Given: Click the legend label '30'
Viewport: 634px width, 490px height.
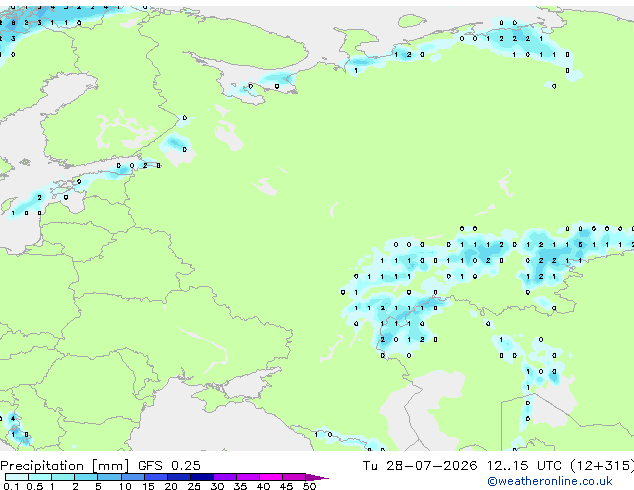Looking at the screenshot, I should (x=217, y=486).
